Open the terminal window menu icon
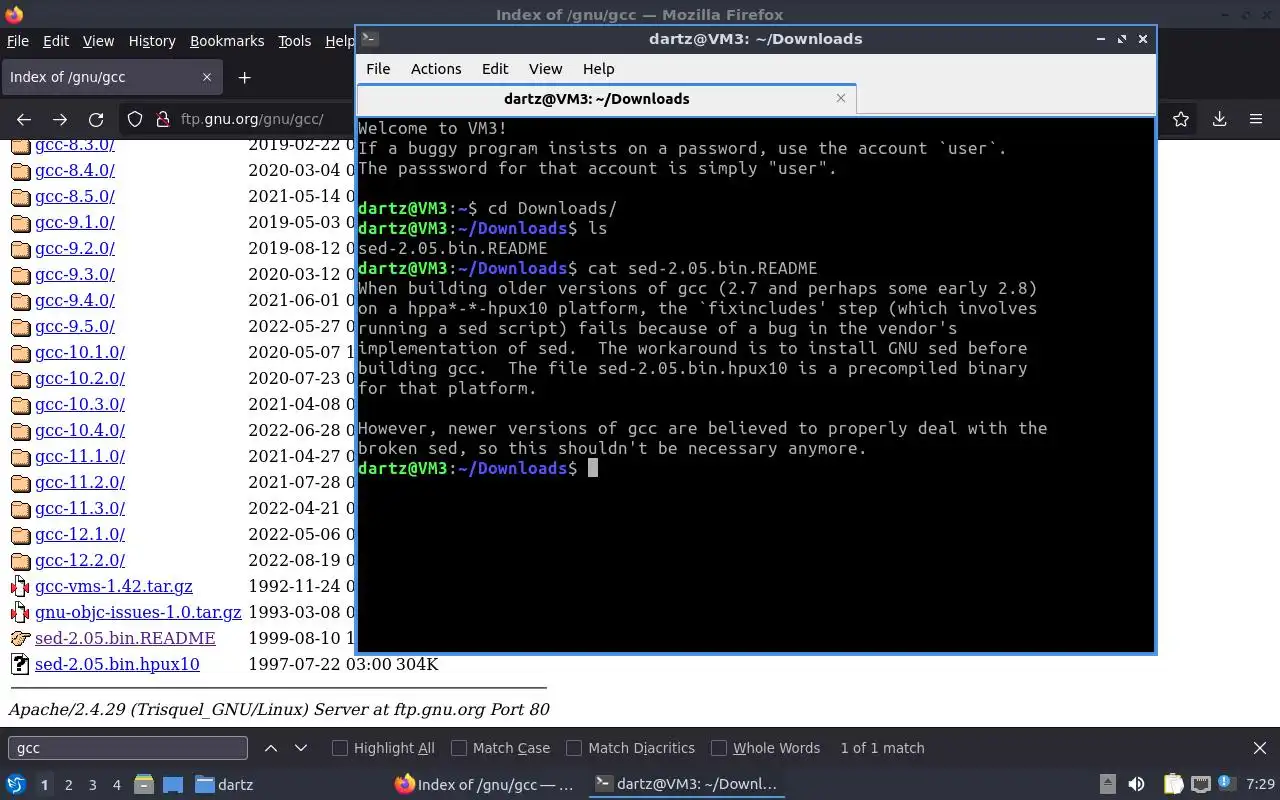This screenshot has width=1280, height=800. coord(369,39)
